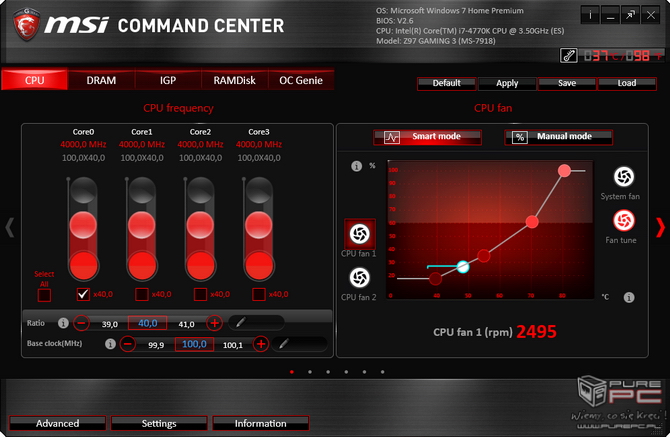
Task: Switch to the IGP tab
Action: pyautogui.click(x=168, y=80)
